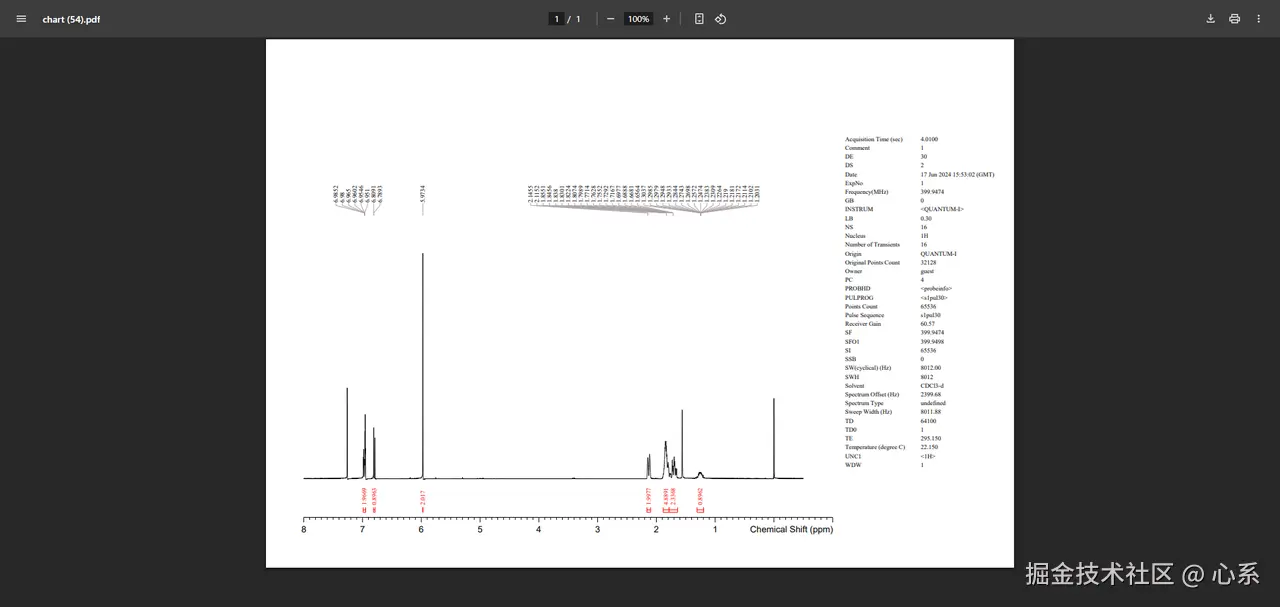Click the <QUANTUM-I> instrument value

(x=942, y=209)
